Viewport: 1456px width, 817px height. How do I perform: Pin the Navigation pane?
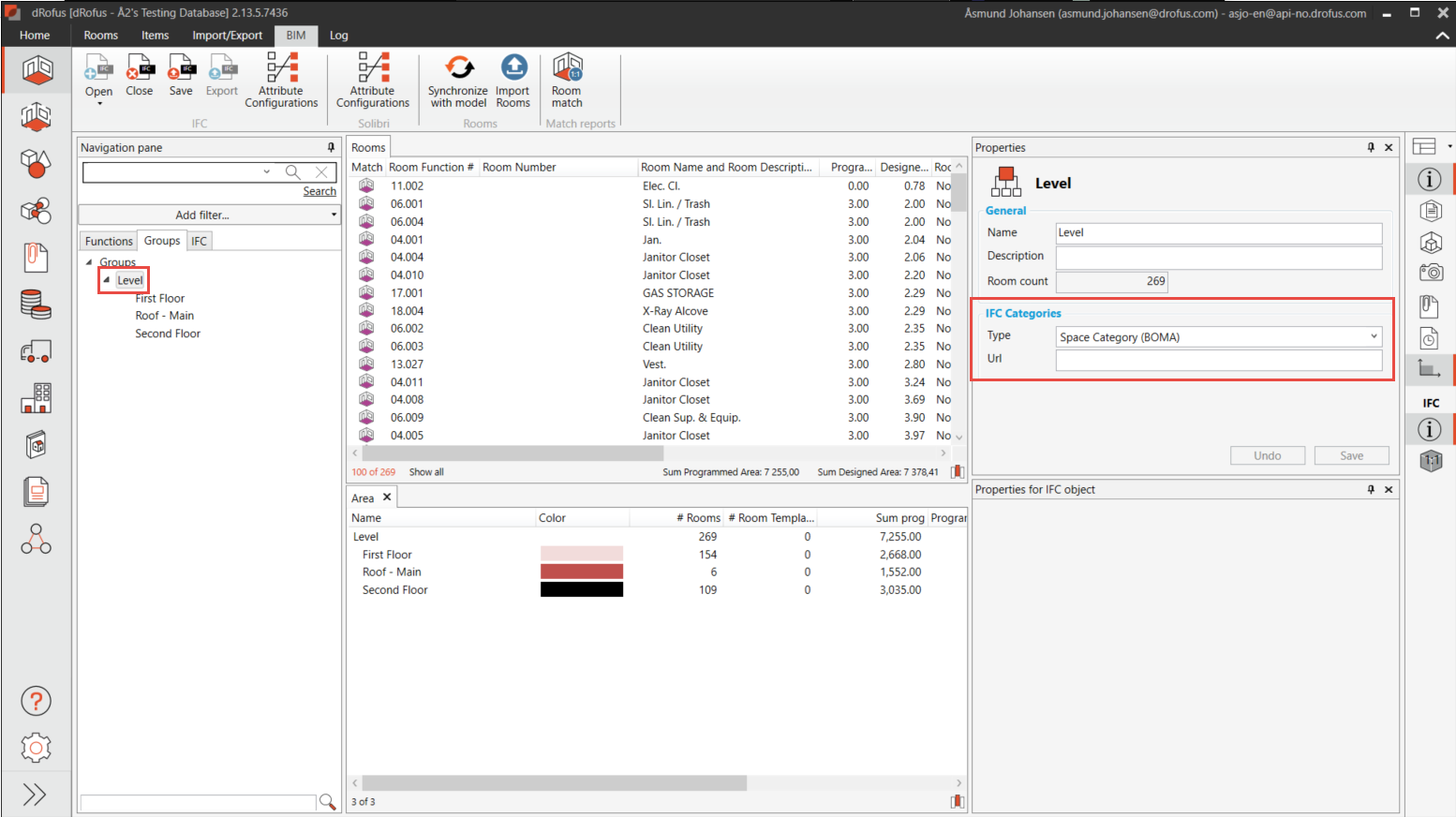331,147
